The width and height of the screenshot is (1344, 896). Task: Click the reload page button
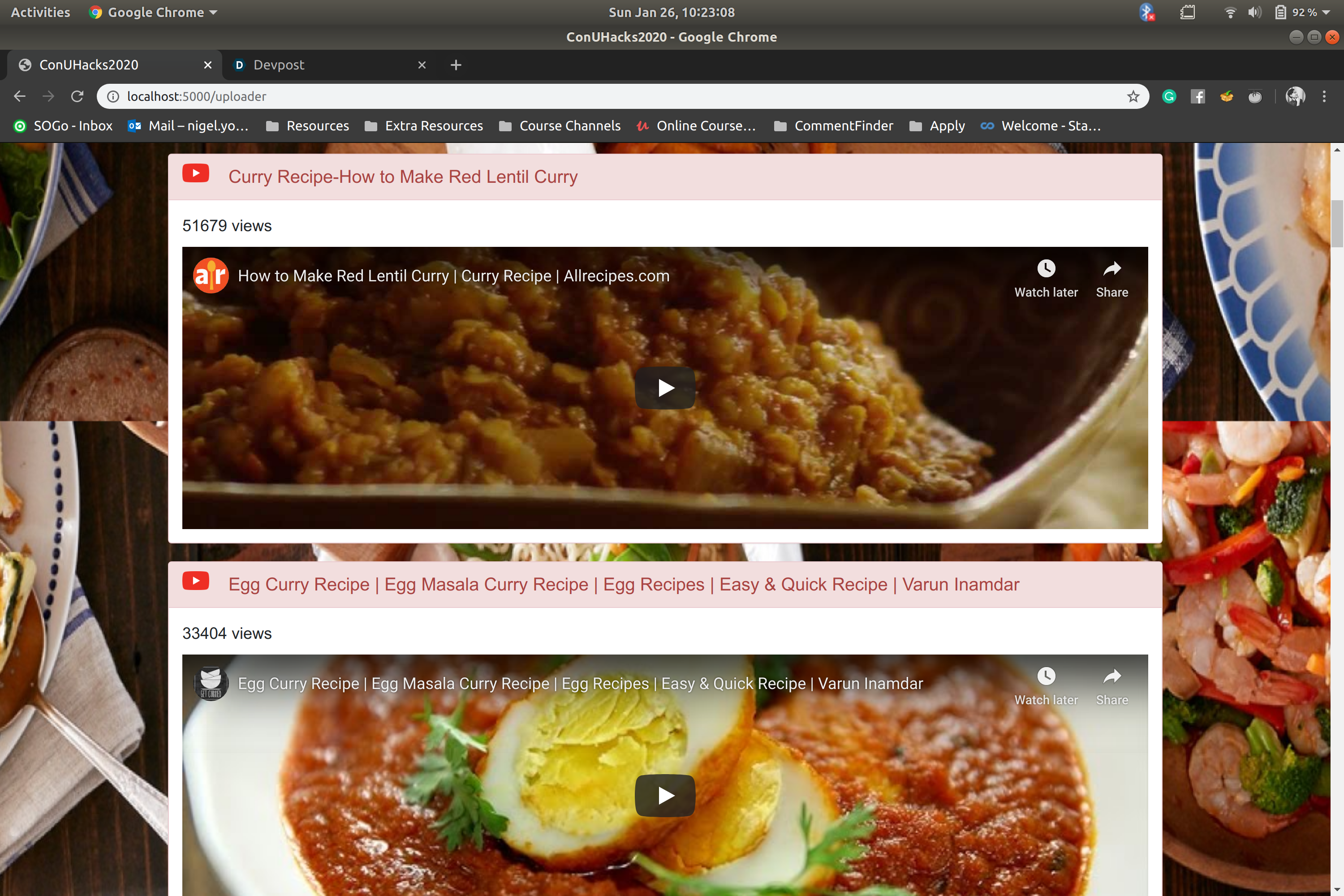[77, 97]
